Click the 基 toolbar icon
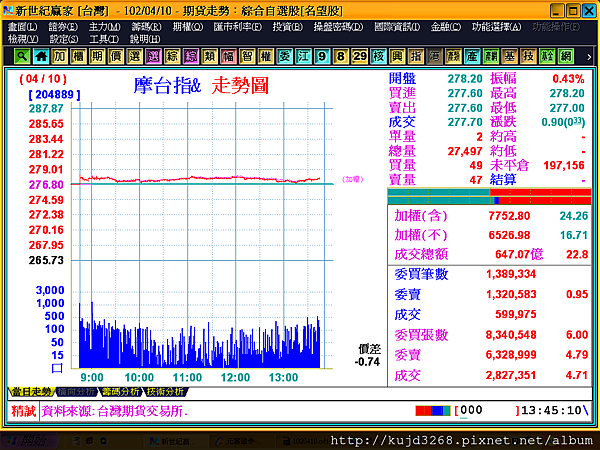Image resolution: width=600 pixels, height=450 pixels. (510, 56)
